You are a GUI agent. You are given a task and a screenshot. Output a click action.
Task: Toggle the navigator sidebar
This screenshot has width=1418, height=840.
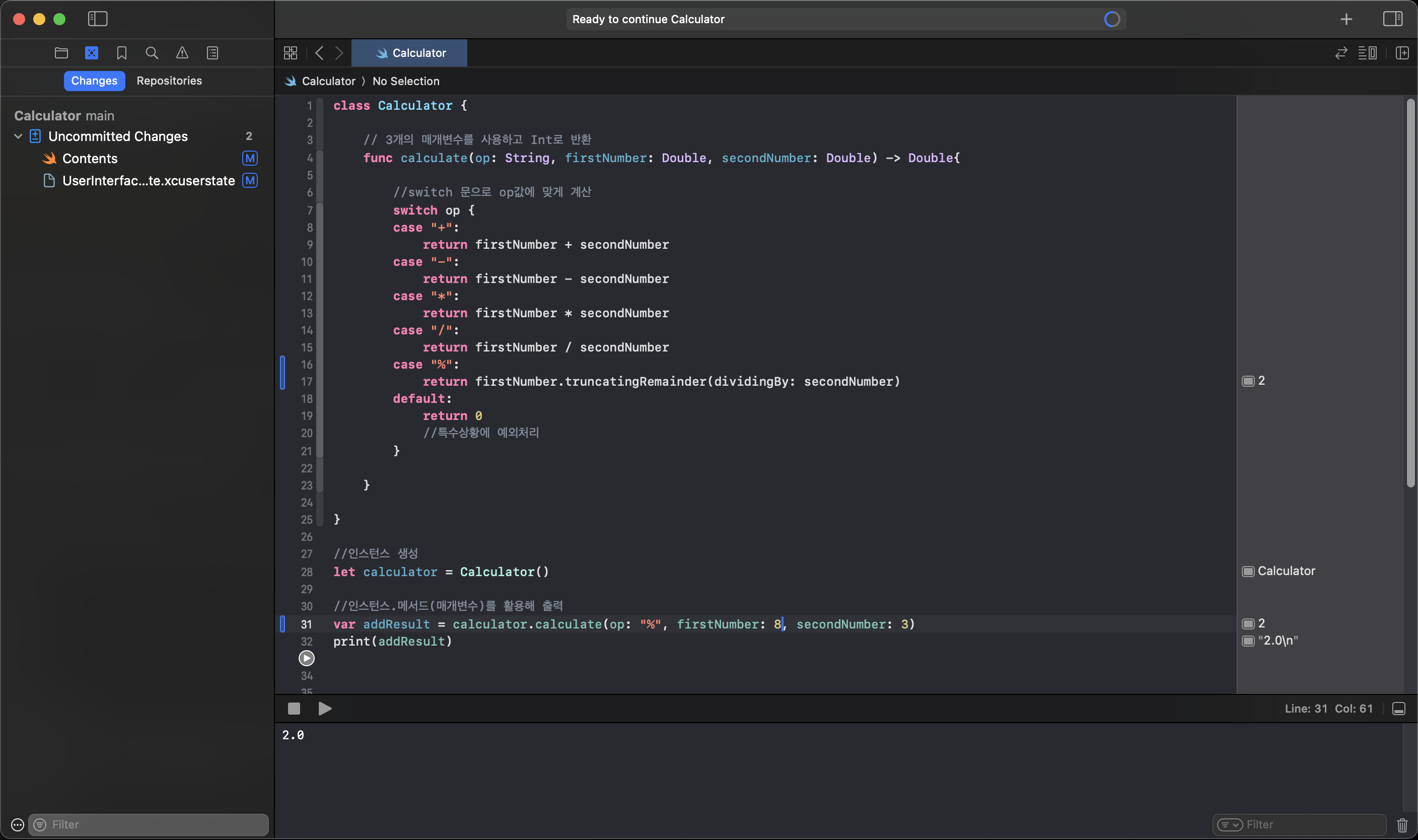pos(97,19)
